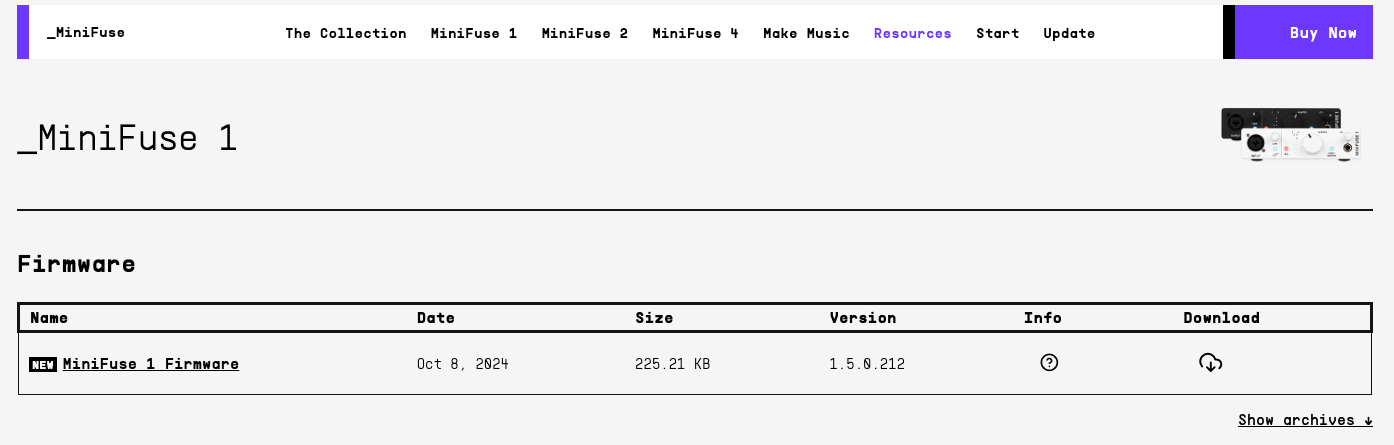Open the MiniFuse 1 Firmware link
Screen dimensions: 1394x445
151,364
